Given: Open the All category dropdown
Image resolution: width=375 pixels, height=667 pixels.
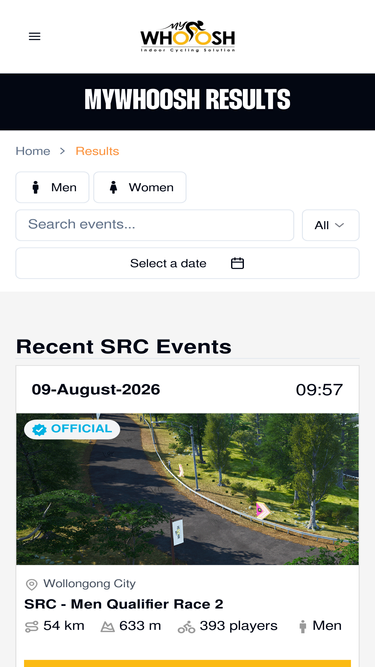Looking at the screenshot, I should (x=331, y=225).
